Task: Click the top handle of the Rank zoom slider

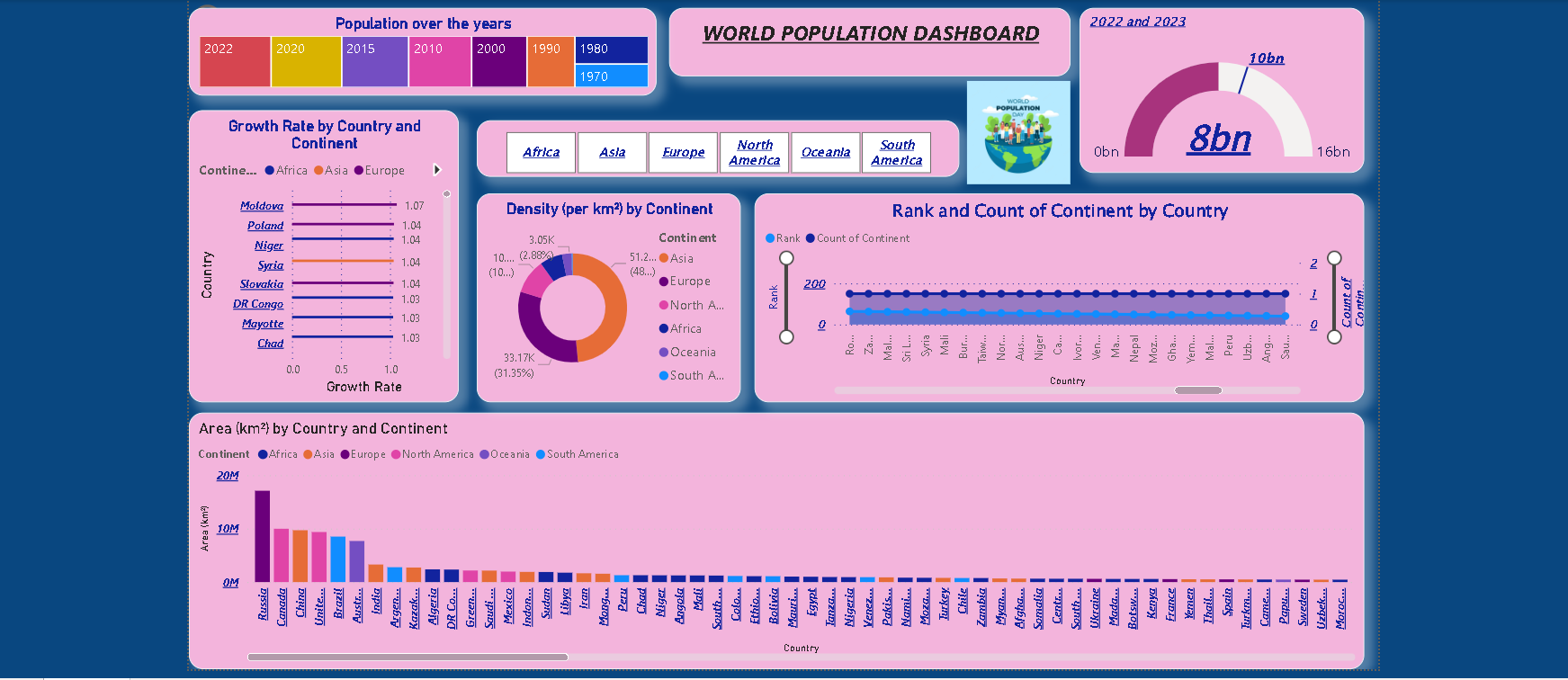Action: coord(786,258)
